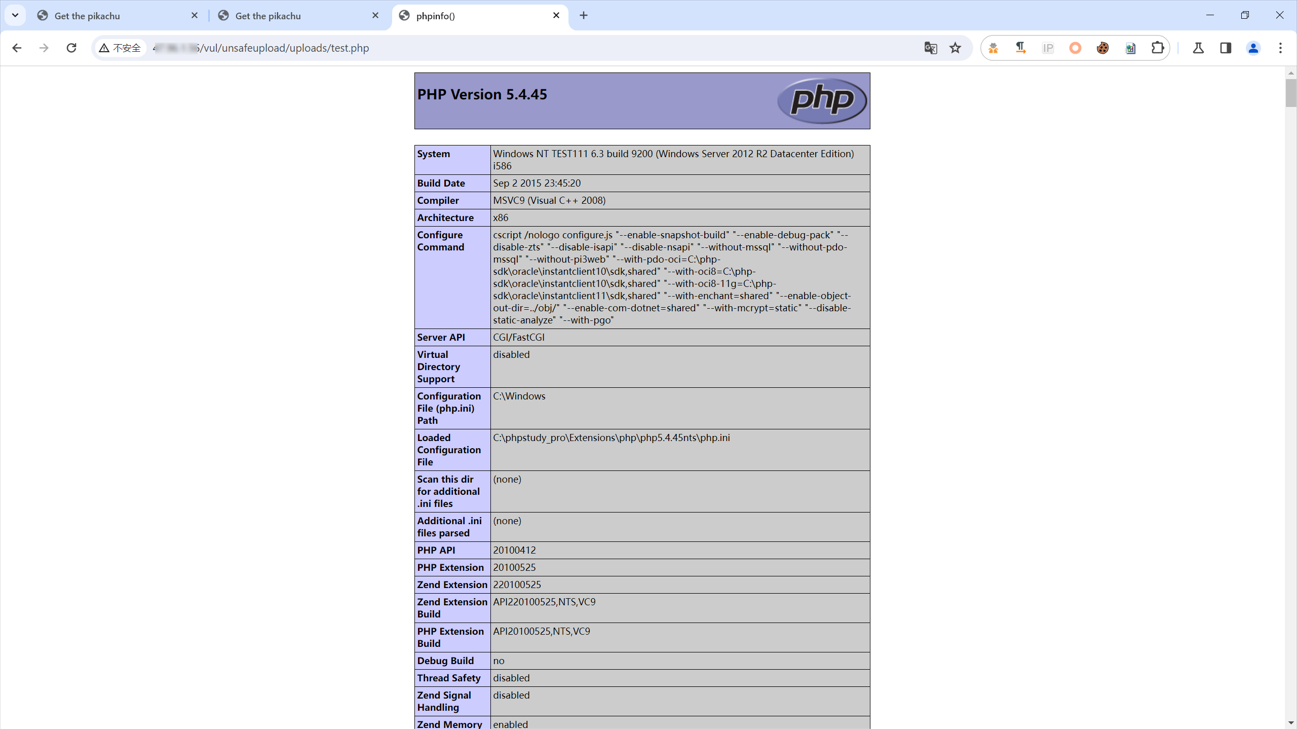The height and width of the screenshot is (729, 1297).
Task: Click the translate page icon
Action: tap(930, 48)
